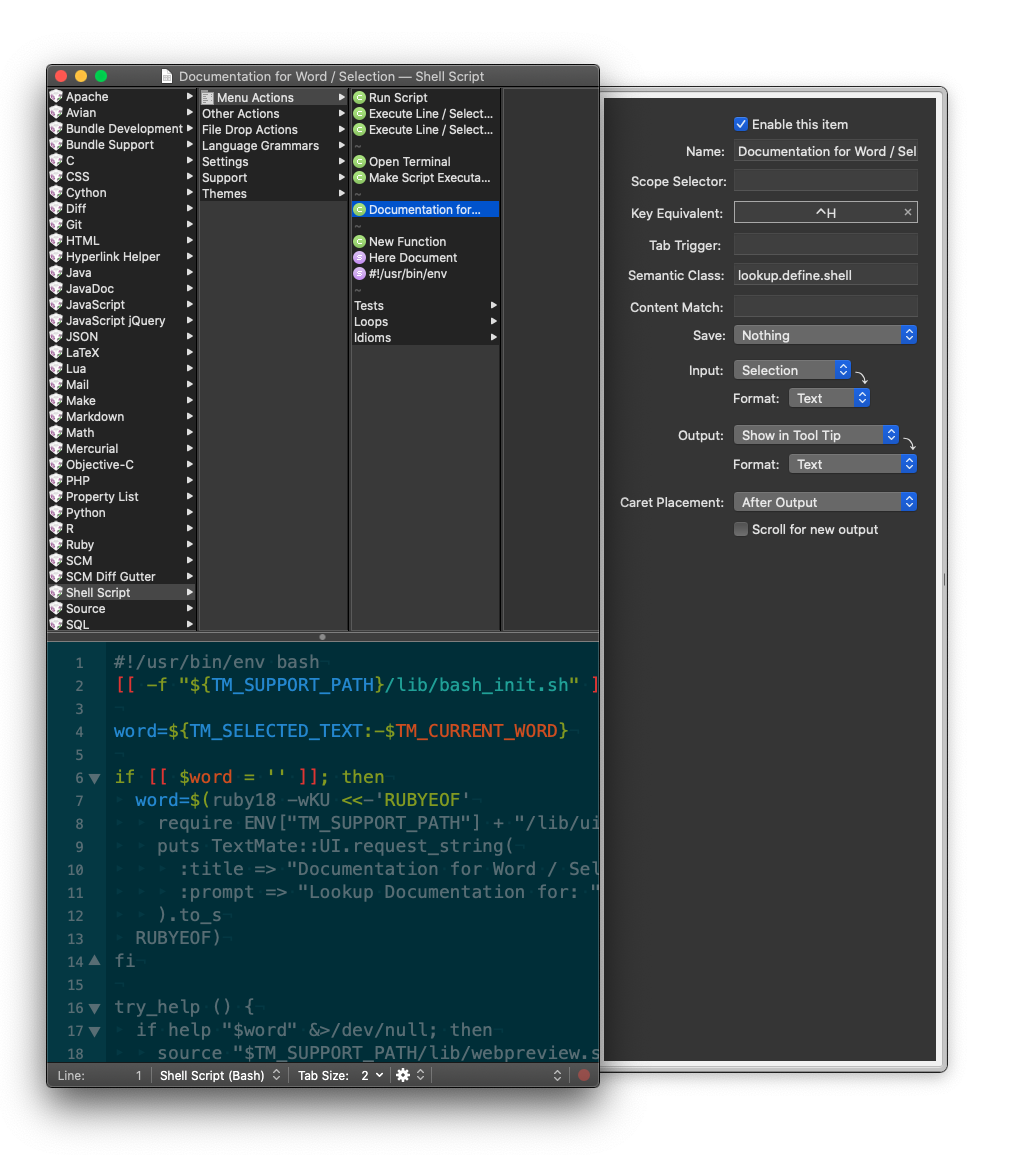This screenshot has height=1155, width=1011.
Task: Click the JSON bundle icon
Action: [56, 337]
